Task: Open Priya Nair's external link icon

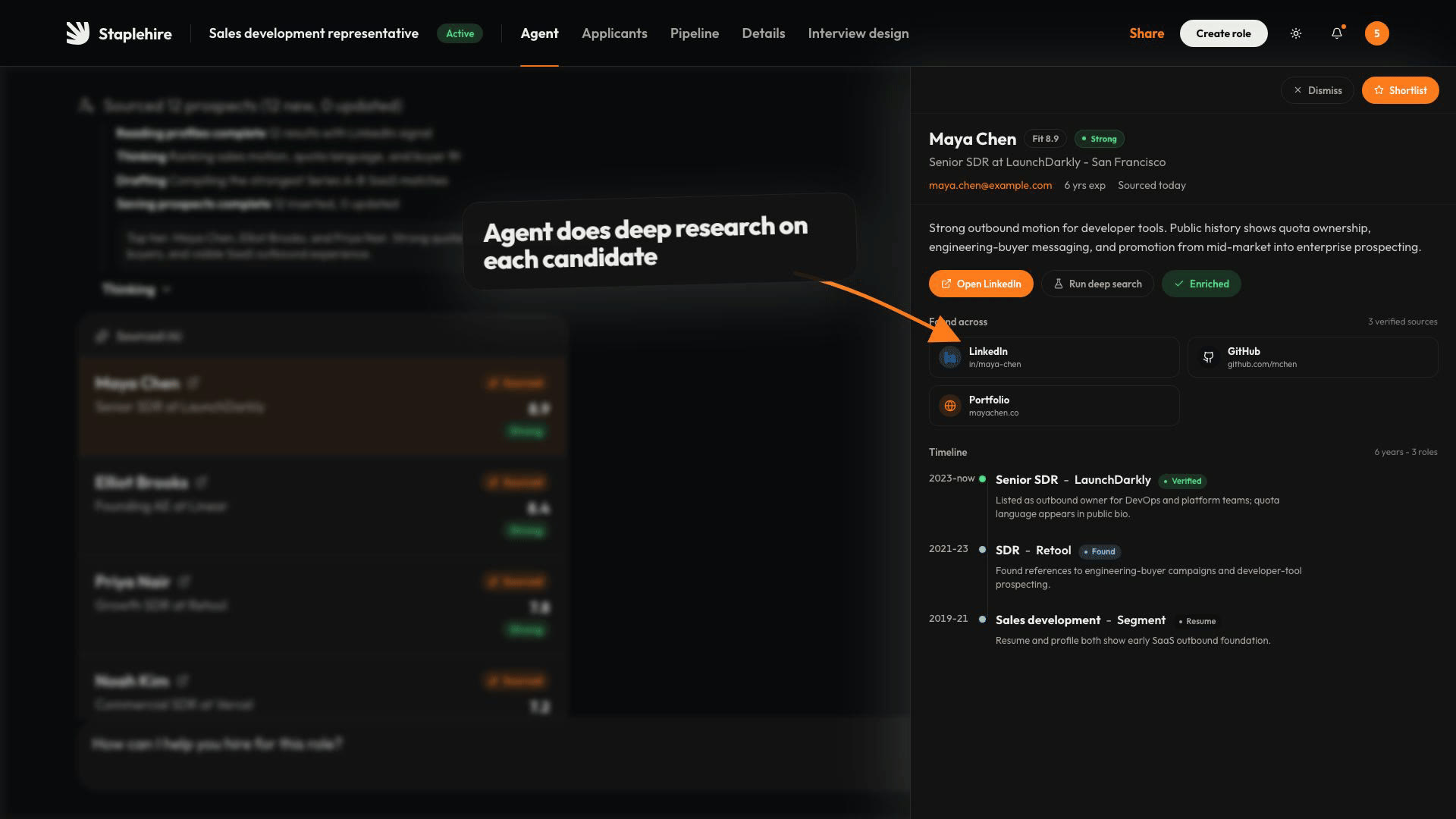Action: (x=184, y=582)
